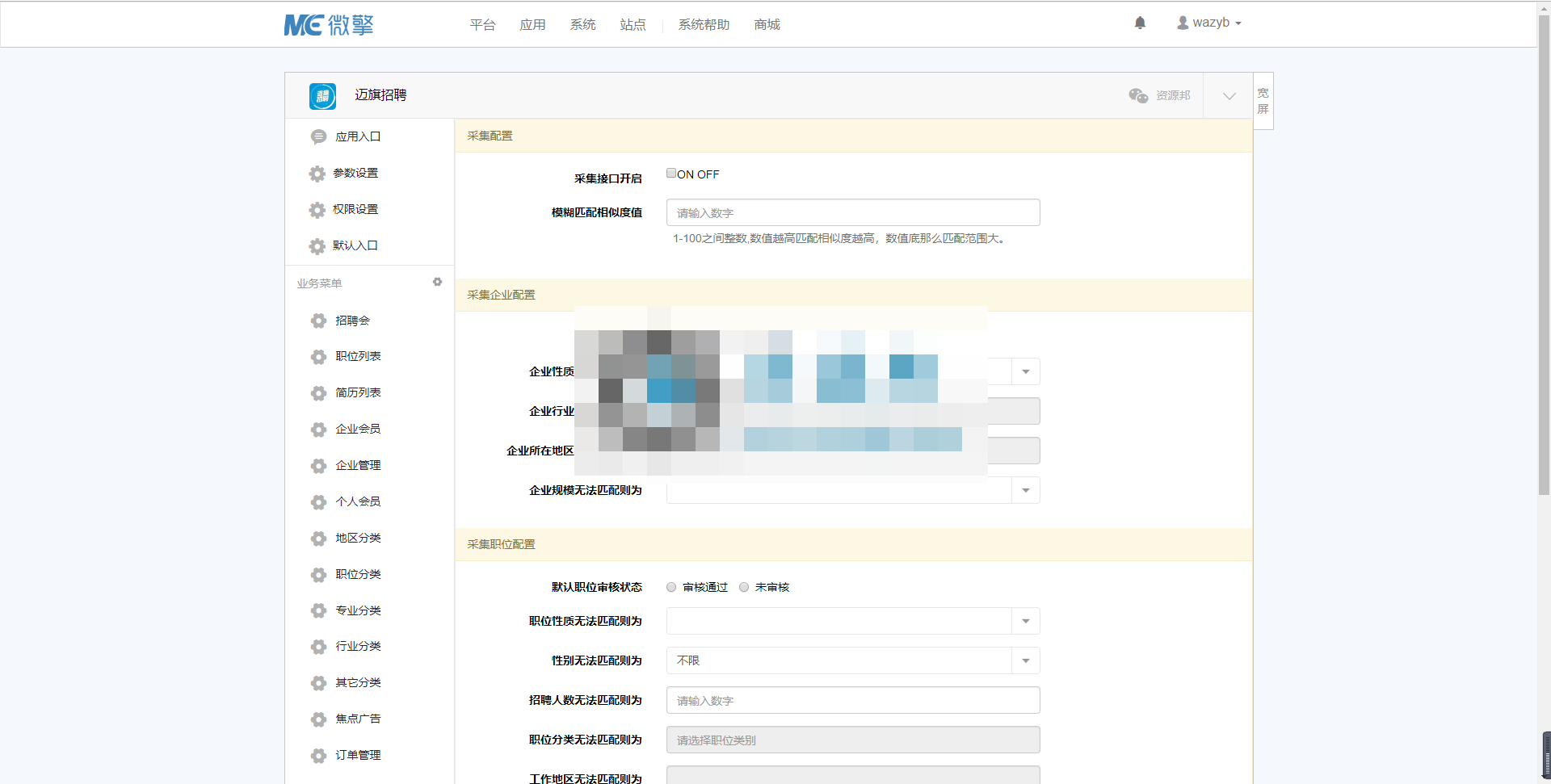Click the small gear beside 业务菜单
The width and height of the screenshot is (1551, 784).
click(x=437, y=282)
